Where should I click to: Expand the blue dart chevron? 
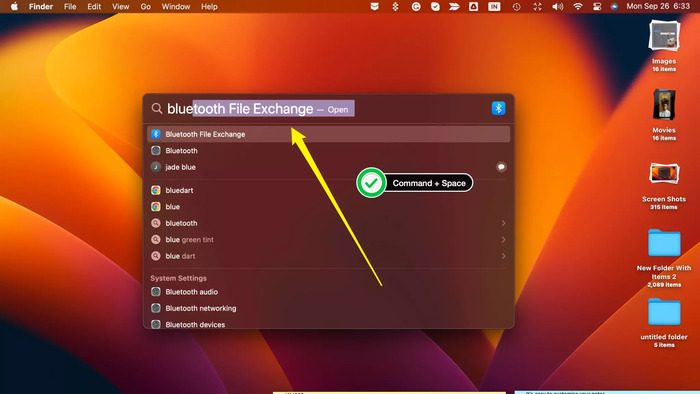tap(503, 256)
